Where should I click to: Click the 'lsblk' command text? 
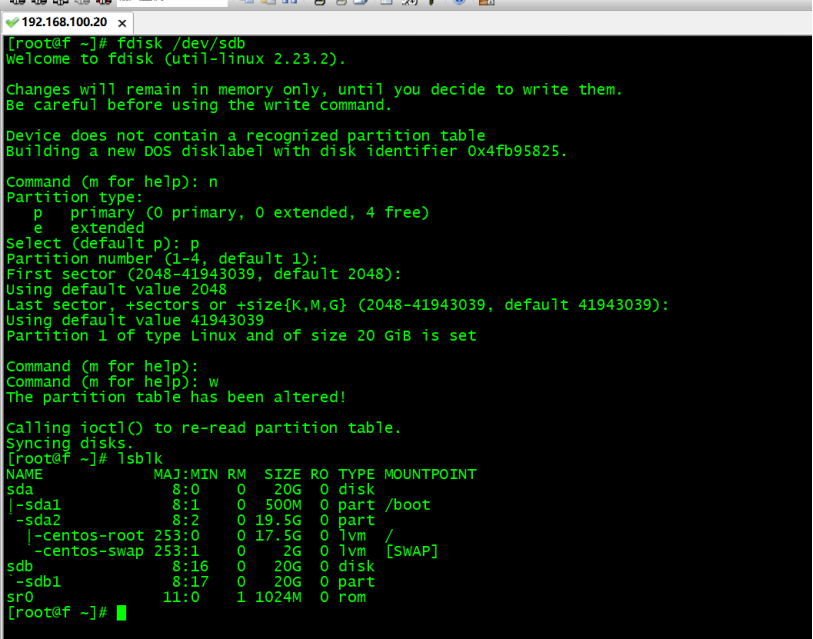pyautogui.click(x=139, y=459)
